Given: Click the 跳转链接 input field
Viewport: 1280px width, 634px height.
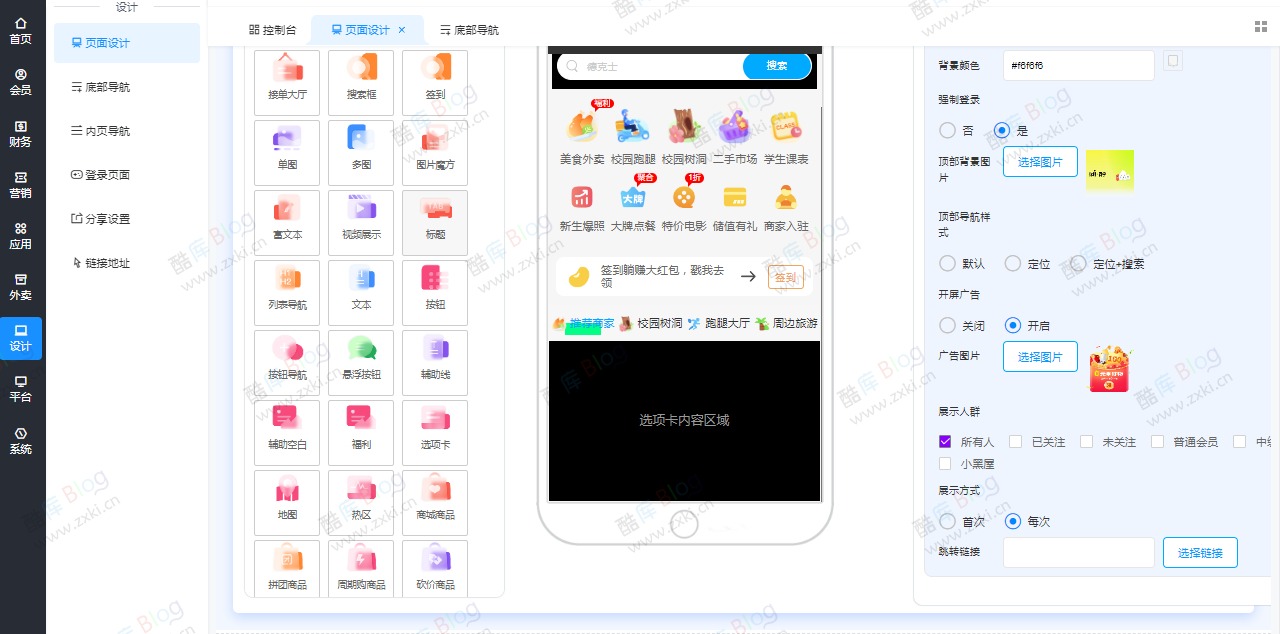Looking at the screenshot, I should (1078, 552).
